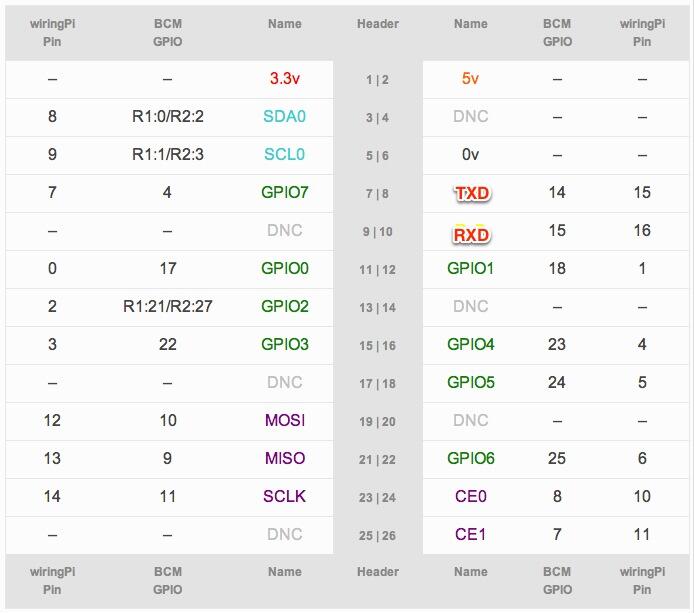Select the red 3.3v pin label
Viewport: 694px width, 613px height.
[x=285, y=79]
